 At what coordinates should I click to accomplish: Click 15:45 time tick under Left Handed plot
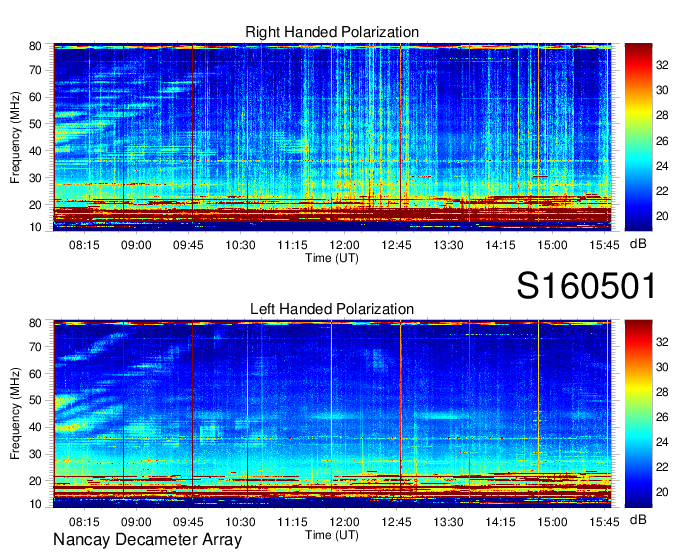click(x=605, y=522)
